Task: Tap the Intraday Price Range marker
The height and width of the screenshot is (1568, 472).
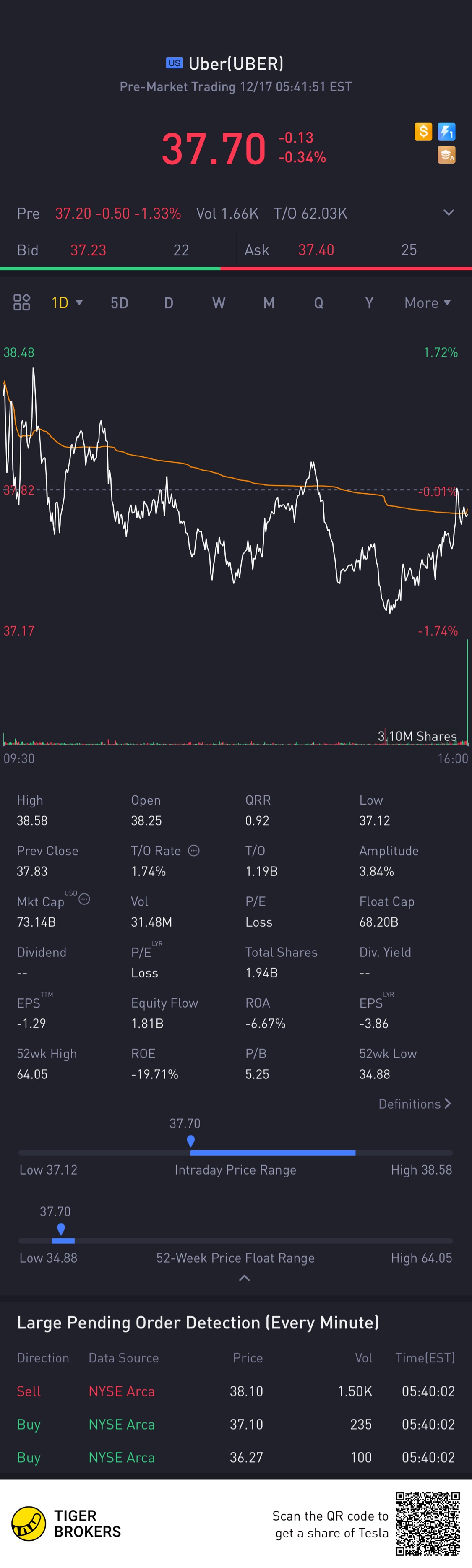Action: [190, 1140]
